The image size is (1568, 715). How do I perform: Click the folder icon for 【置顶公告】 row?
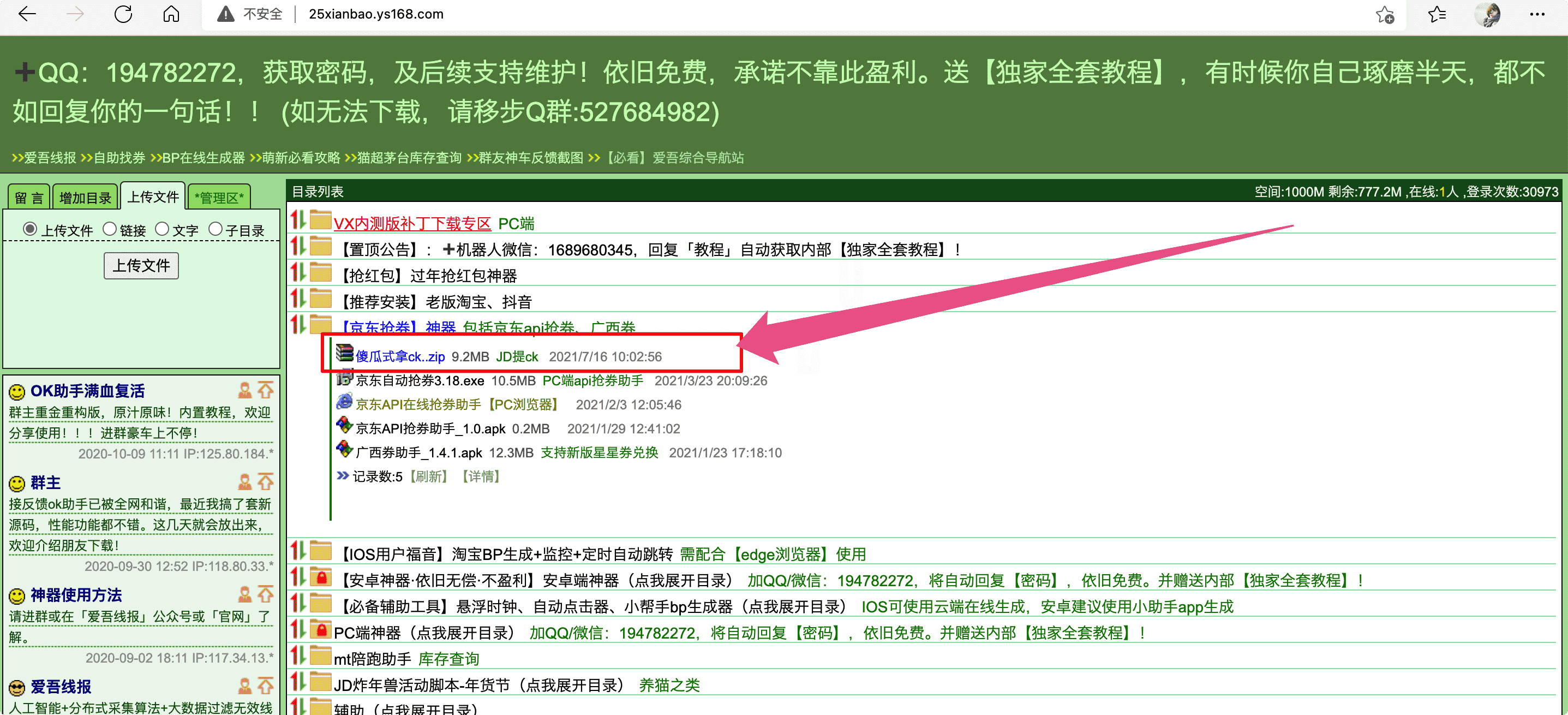click(x=320, y=246)
